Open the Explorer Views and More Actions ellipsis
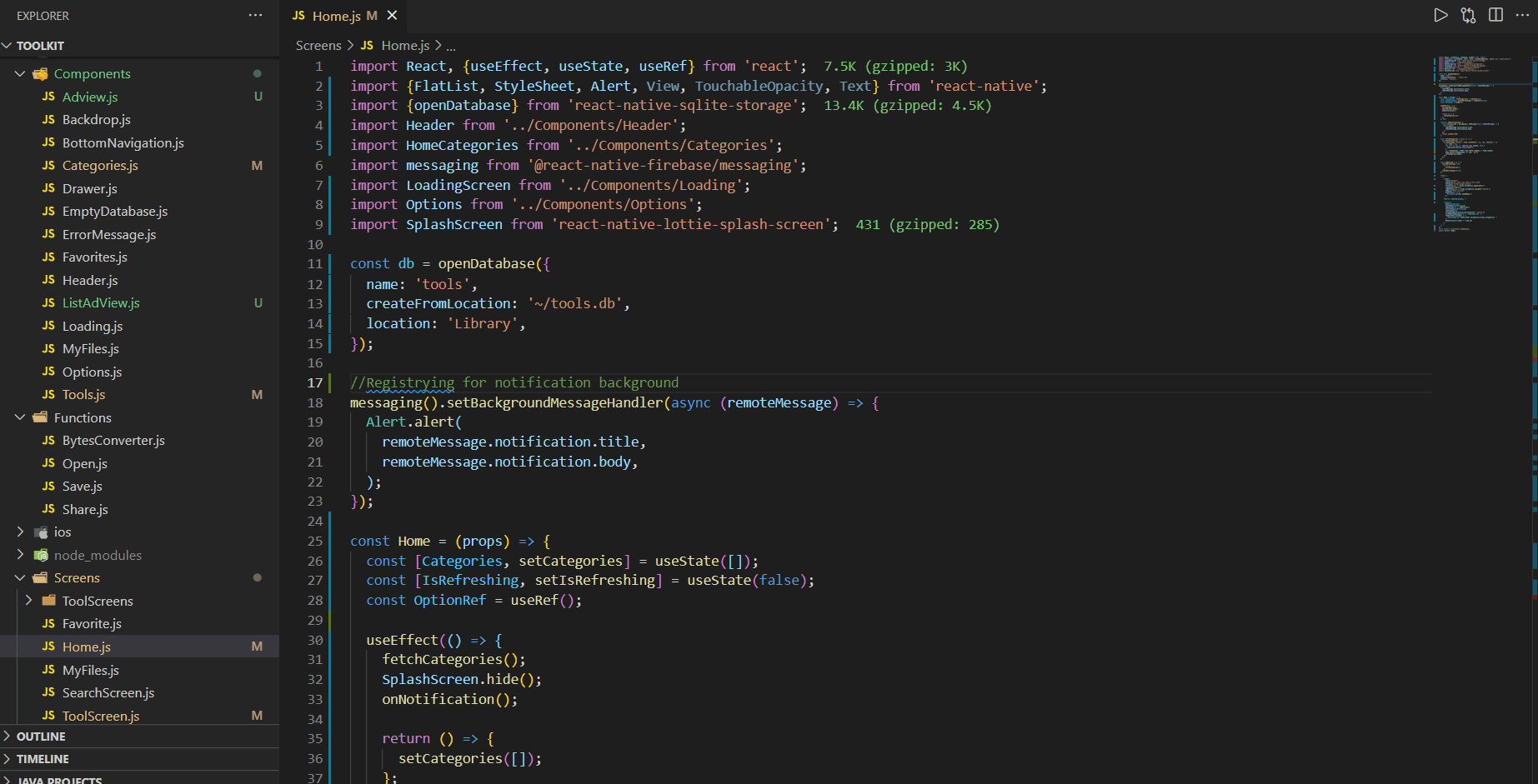Screen dimensions: 1538x784 255,15
